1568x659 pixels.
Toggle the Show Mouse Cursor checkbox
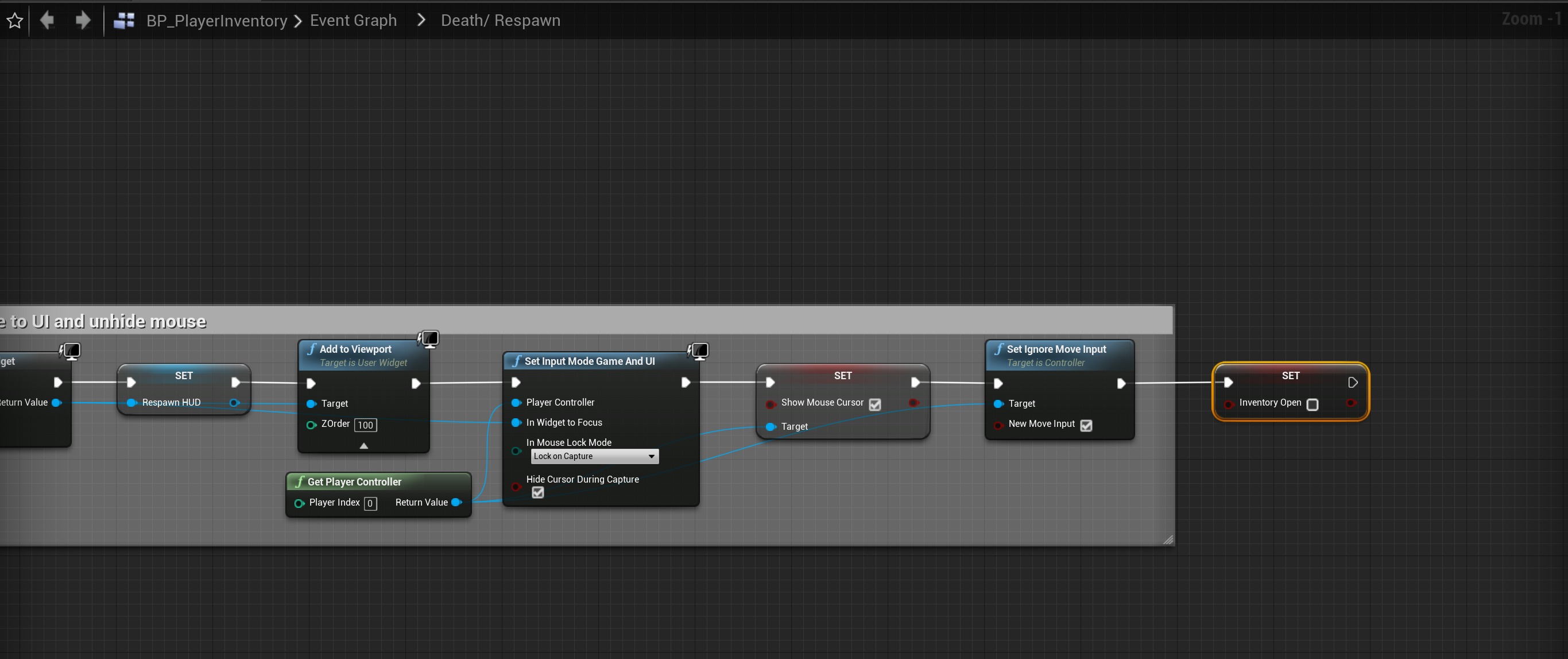tap(874, 404)
